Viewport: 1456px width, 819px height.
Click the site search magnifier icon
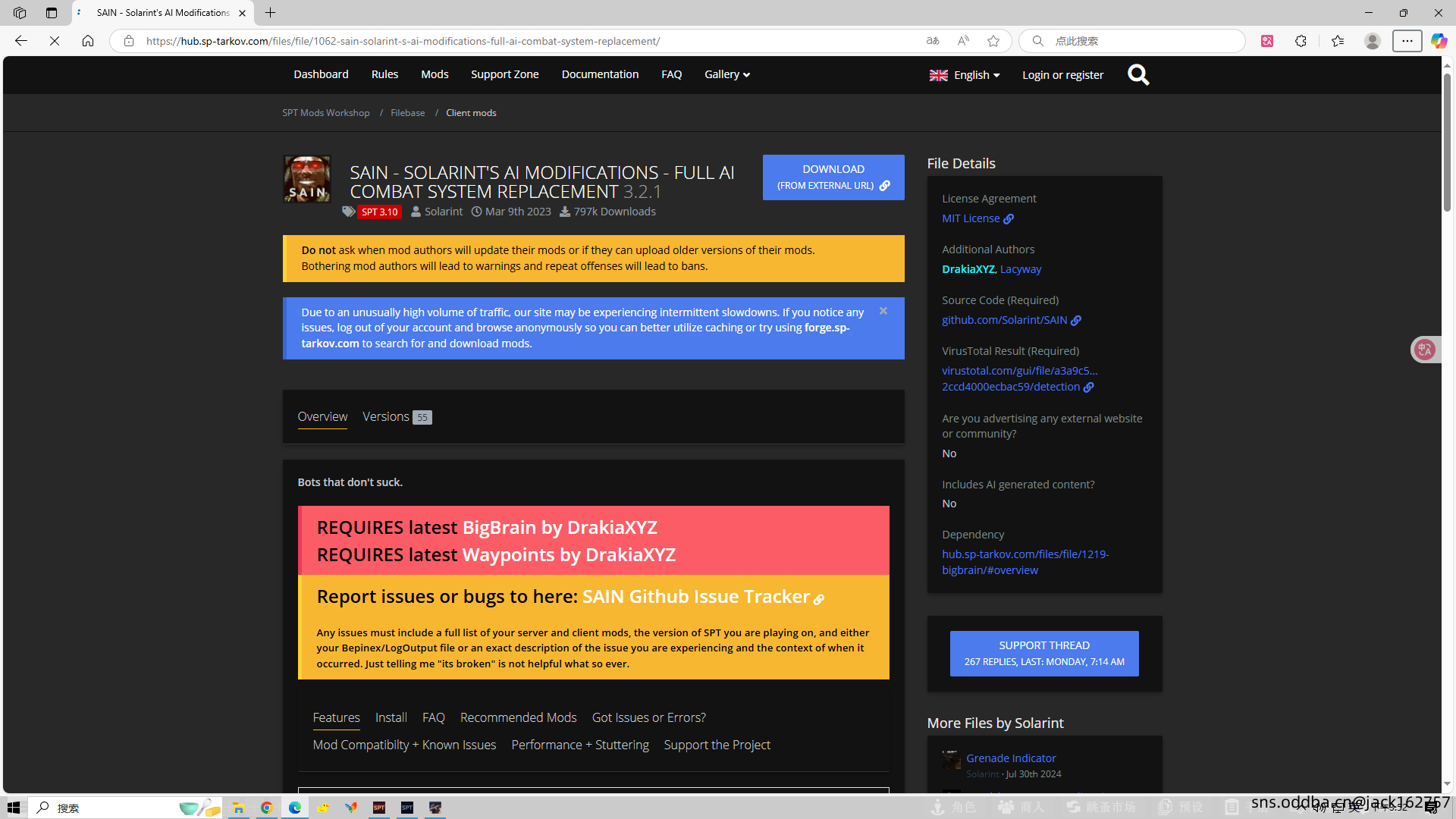click(x=1138, y=74)
